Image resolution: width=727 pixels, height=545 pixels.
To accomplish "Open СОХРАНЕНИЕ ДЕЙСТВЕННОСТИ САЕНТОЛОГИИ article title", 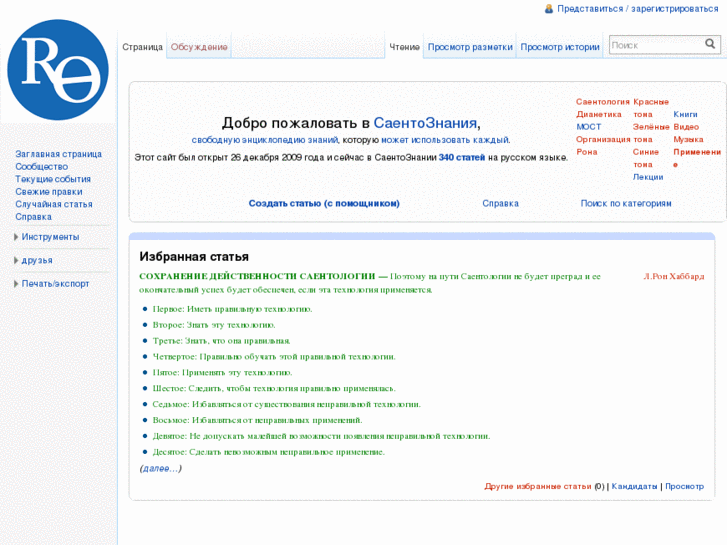I will [x=257, y=276].
